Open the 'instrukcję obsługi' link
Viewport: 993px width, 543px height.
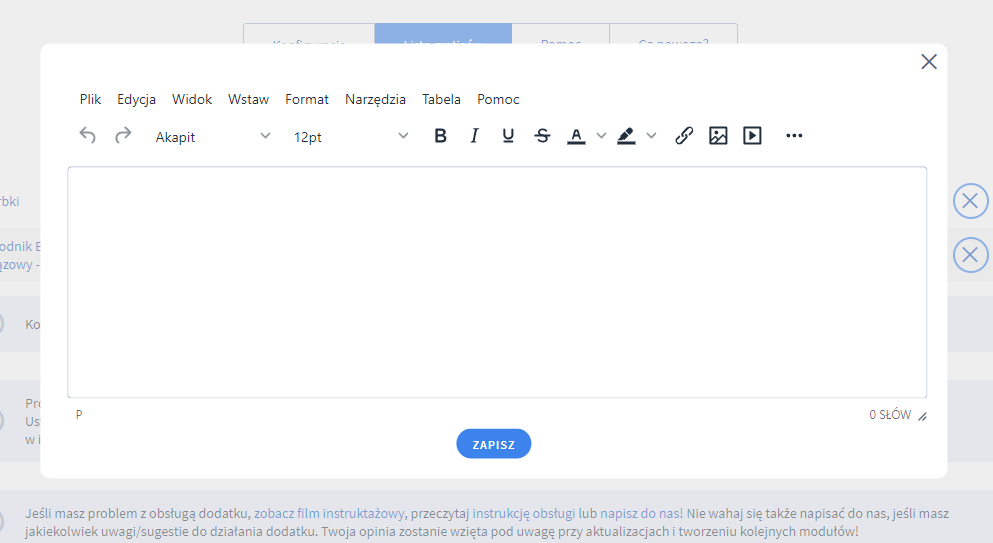click(524, 513)
